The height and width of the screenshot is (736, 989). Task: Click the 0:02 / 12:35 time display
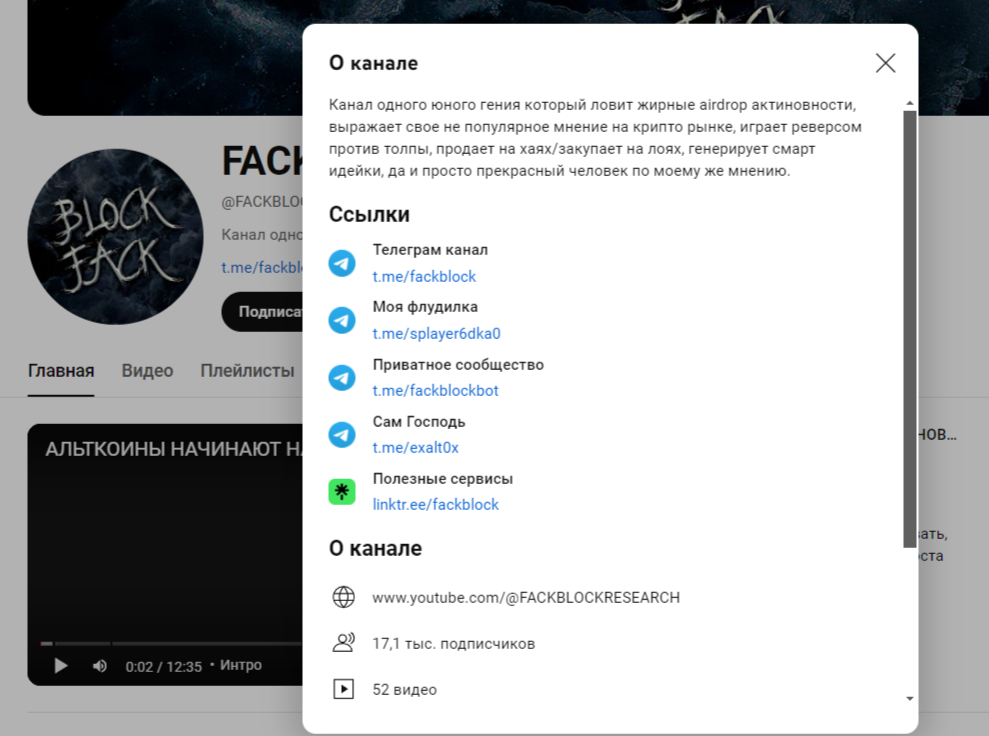pyautogui.click(x=163, y=667)
